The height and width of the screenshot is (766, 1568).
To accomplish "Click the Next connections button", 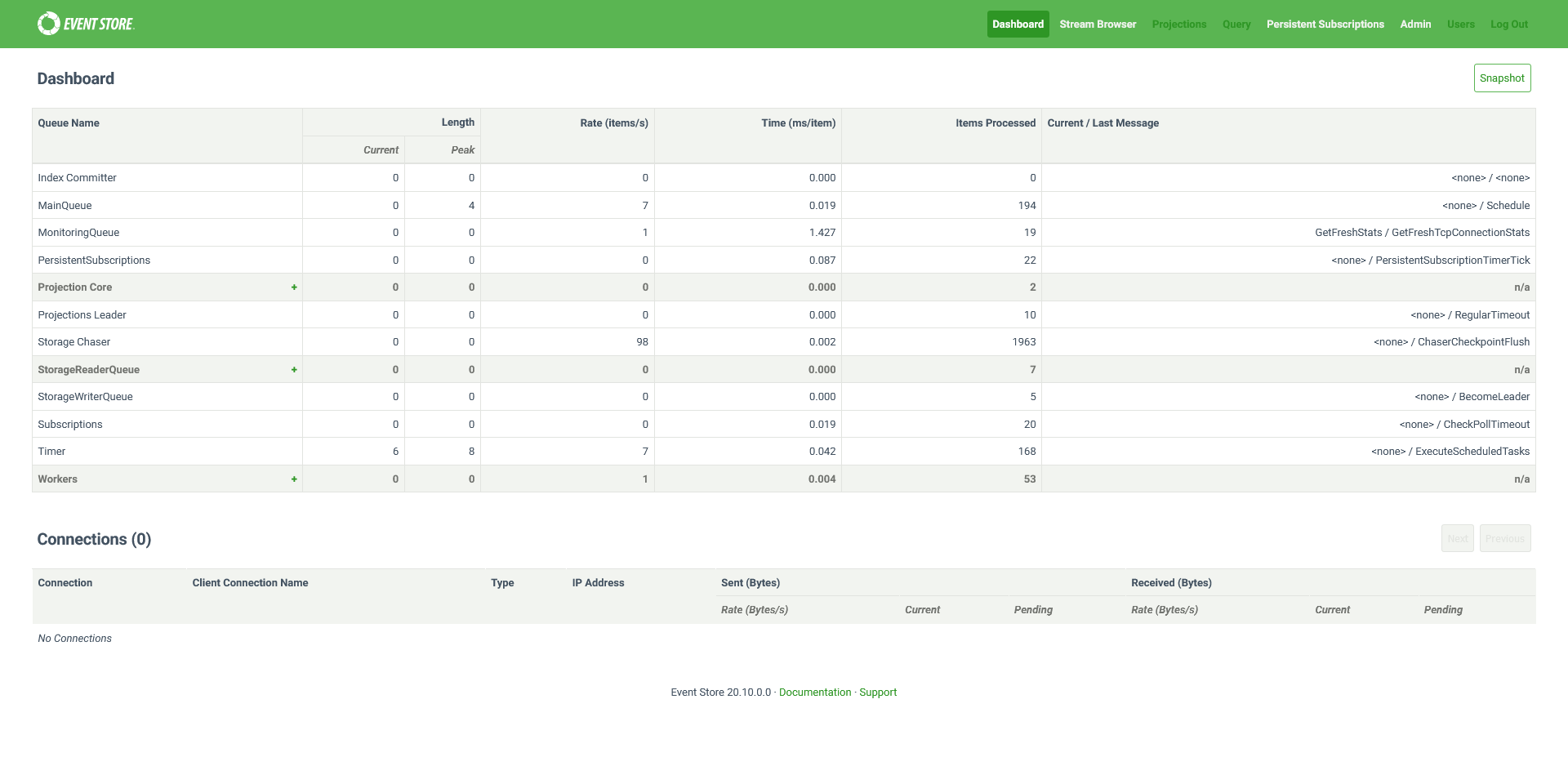I will 1457,538.
